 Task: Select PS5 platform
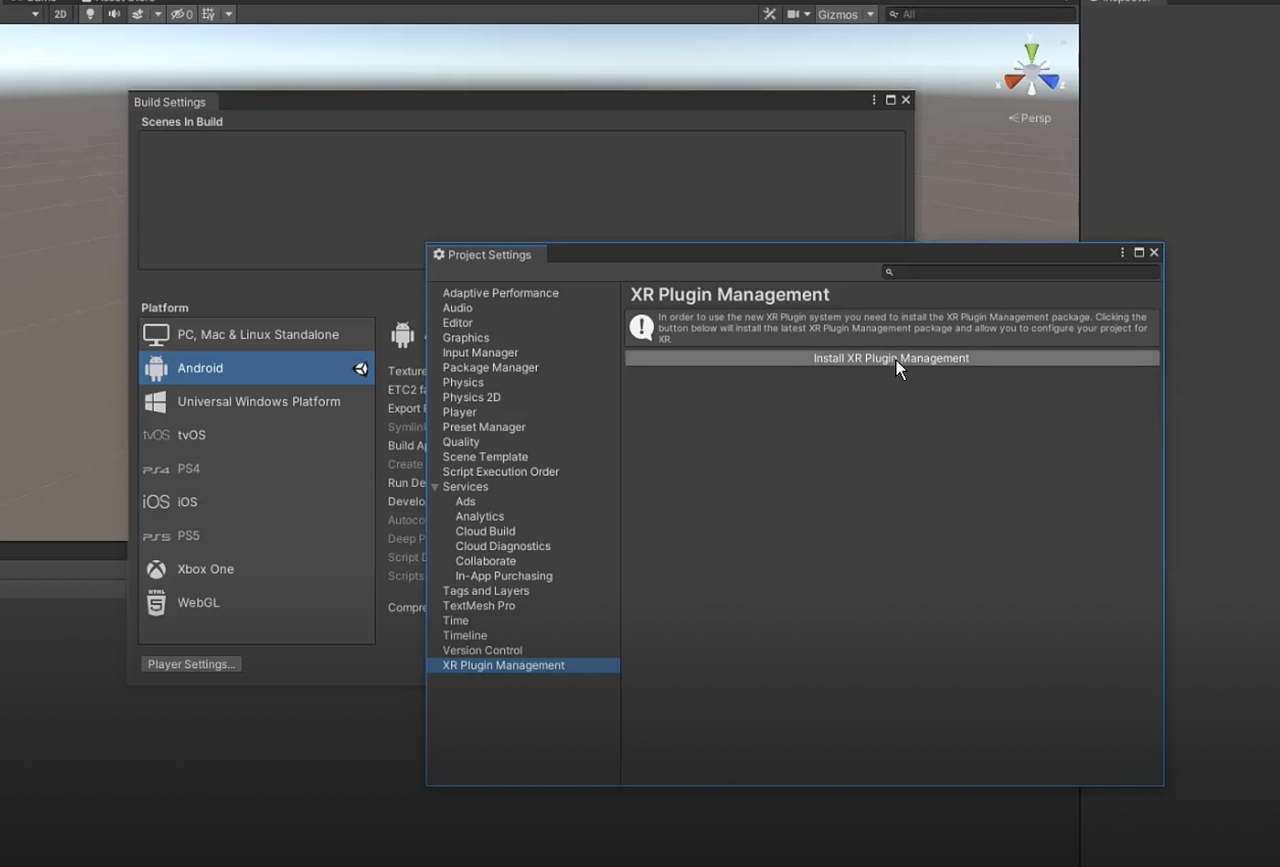[x=257, y=536]
